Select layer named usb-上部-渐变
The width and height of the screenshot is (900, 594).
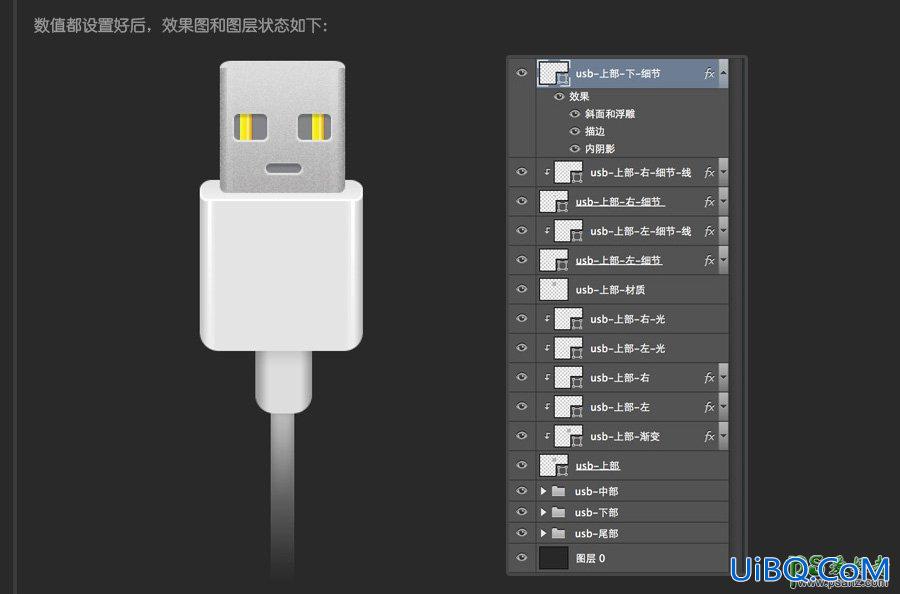point(625,437)
